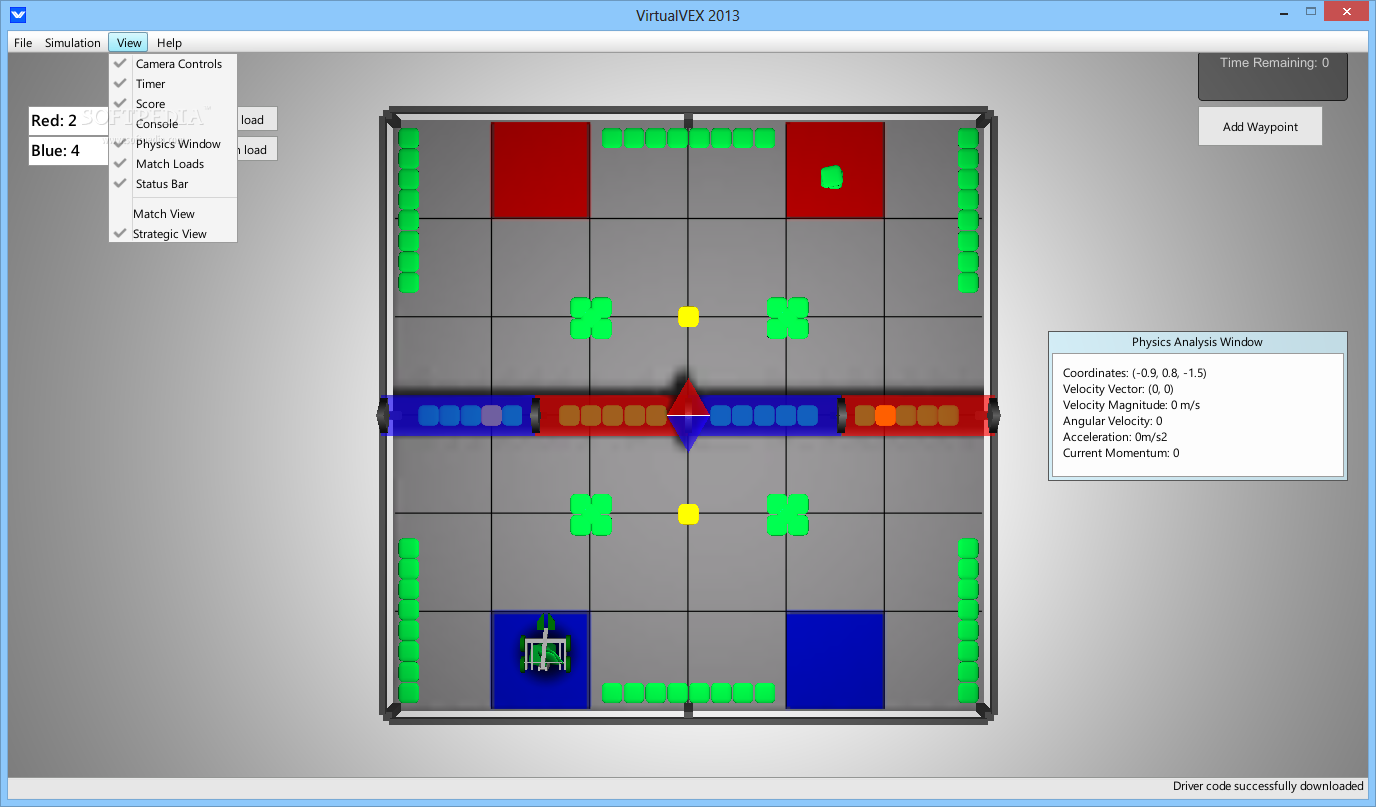Click the Time Remaining timer panel
1376x807 pixels.
coord(1273,76)
